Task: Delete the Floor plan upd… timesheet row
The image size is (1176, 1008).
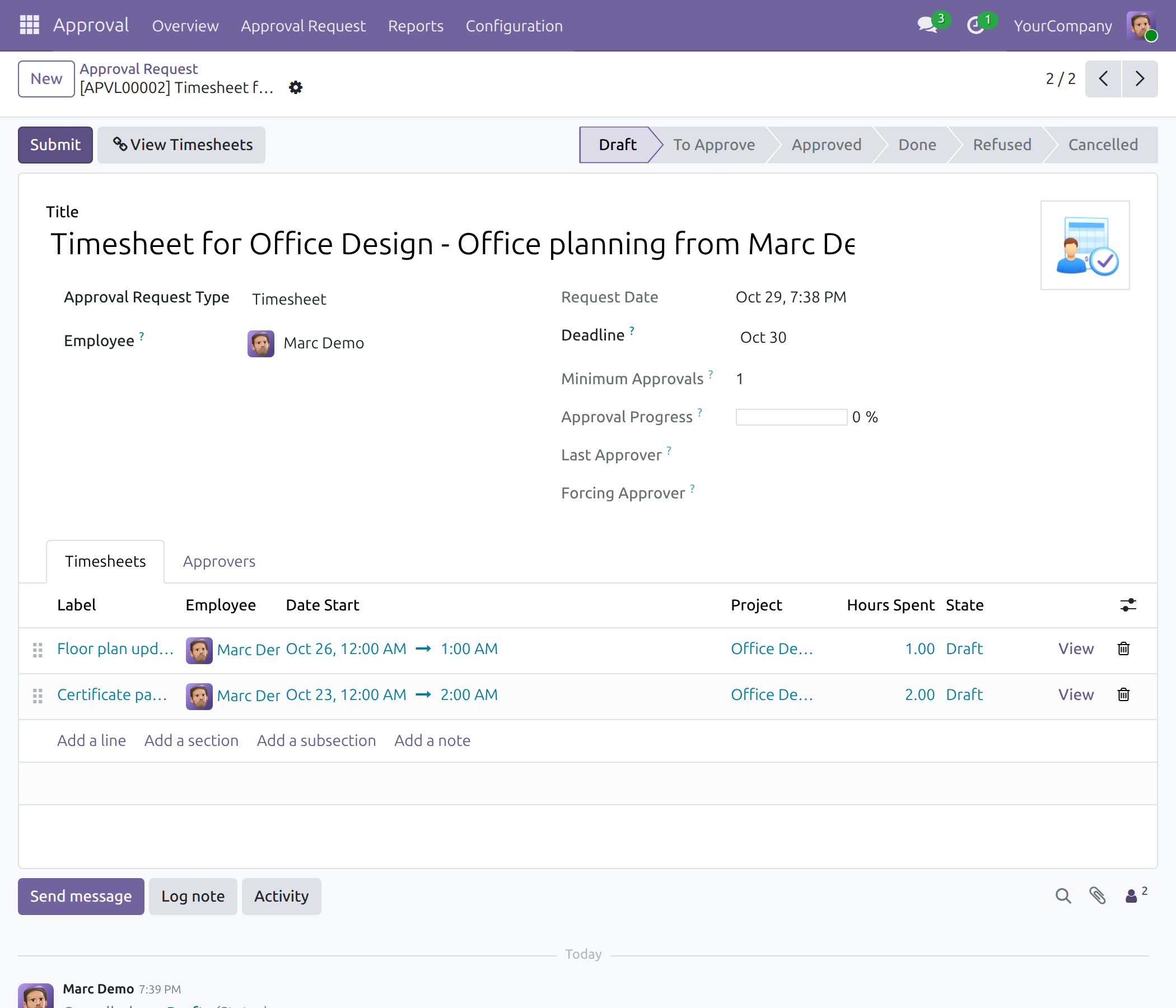Action: click(1124, 648)
